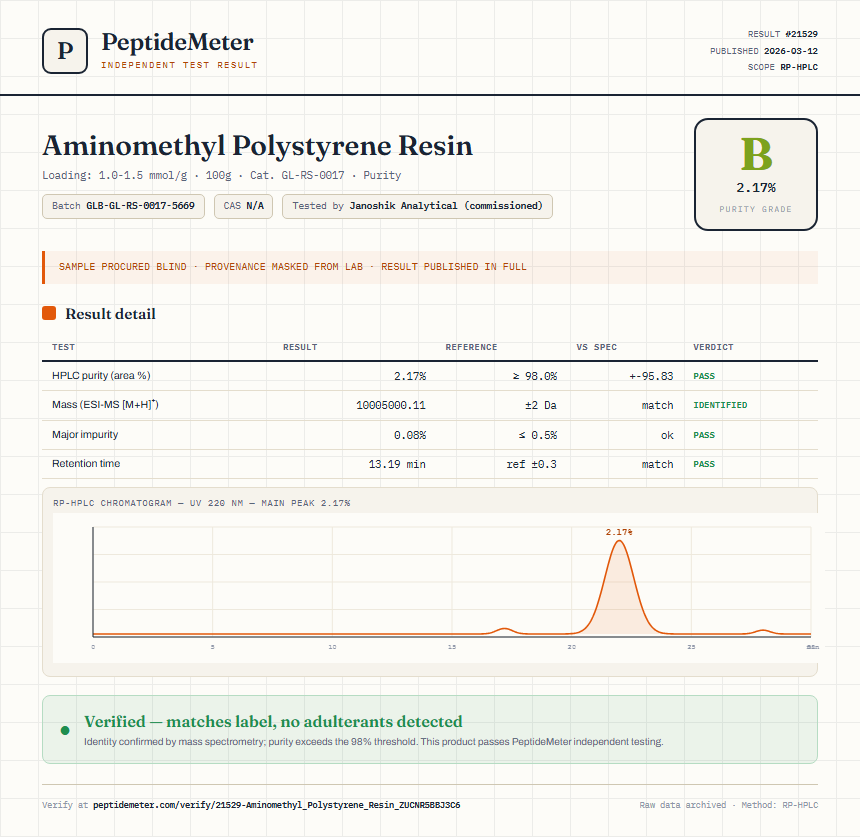Click the VERDICT column header

tap(713, 347)
